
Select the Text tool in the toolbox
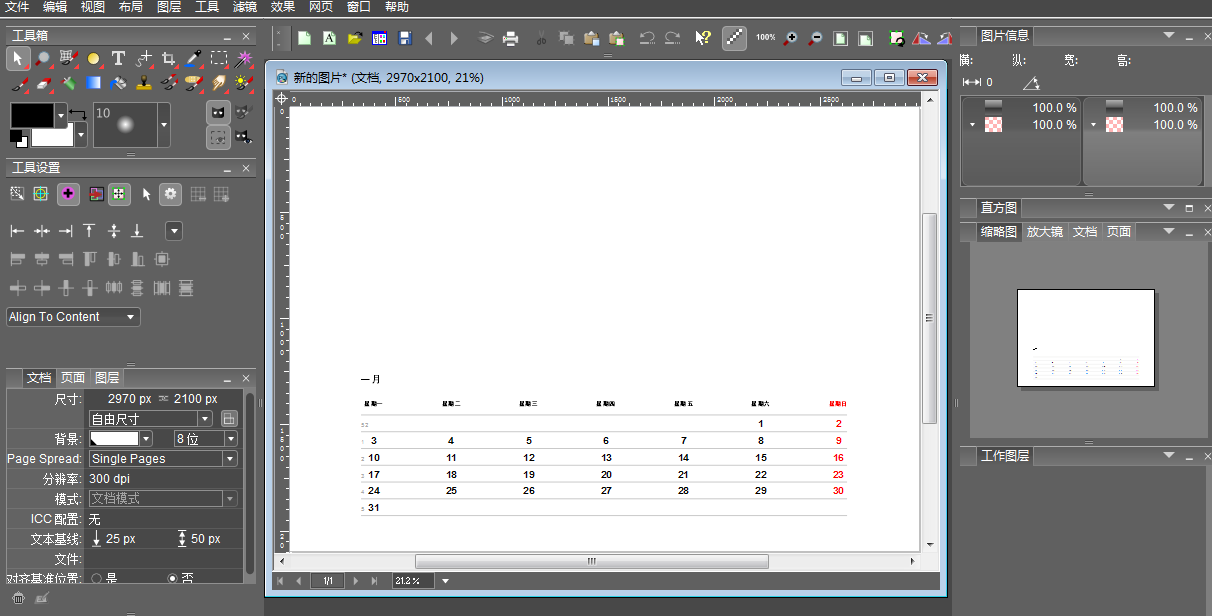118,58
